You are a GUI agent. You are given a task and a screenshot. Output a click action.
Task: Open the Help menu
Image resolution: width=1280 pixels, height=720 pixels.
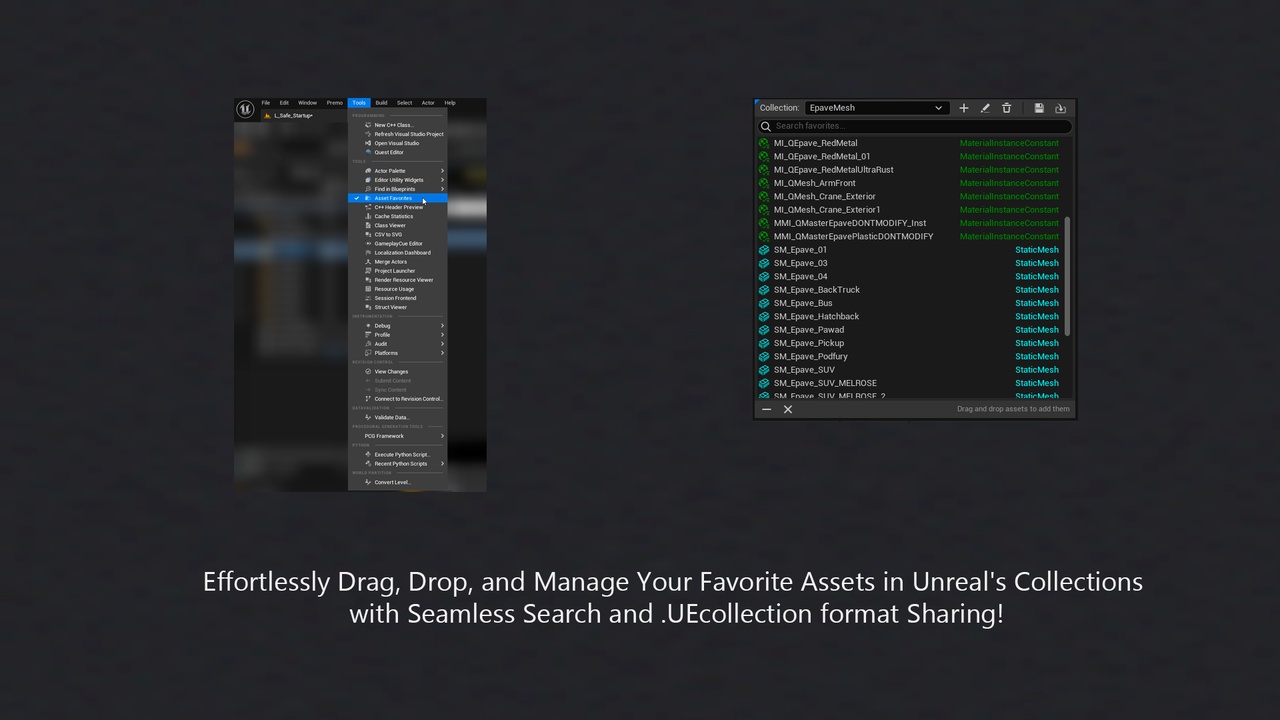[x=450, y=103]
